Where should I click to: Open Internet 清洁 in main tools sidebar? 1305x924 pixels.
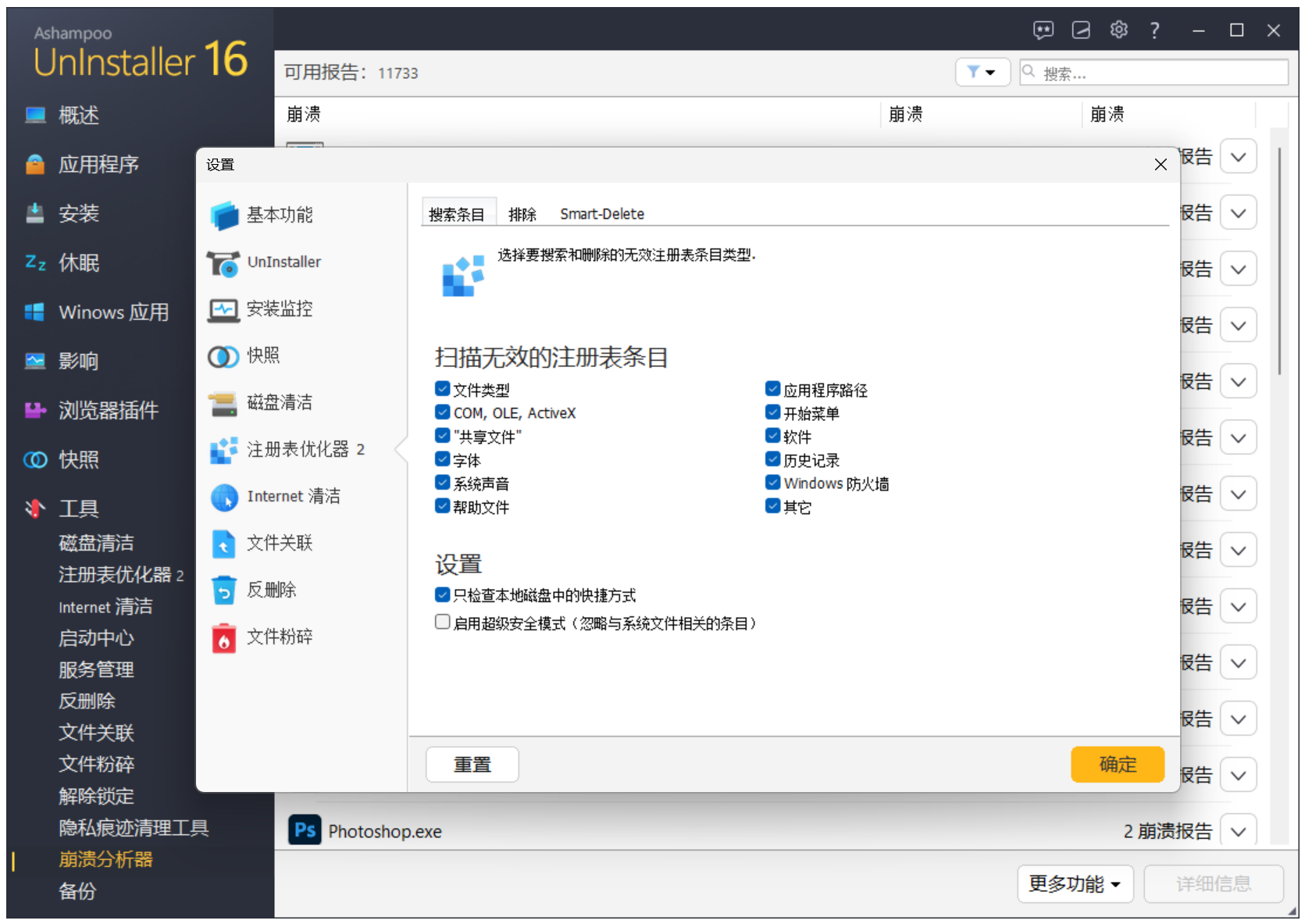(105, 607)
